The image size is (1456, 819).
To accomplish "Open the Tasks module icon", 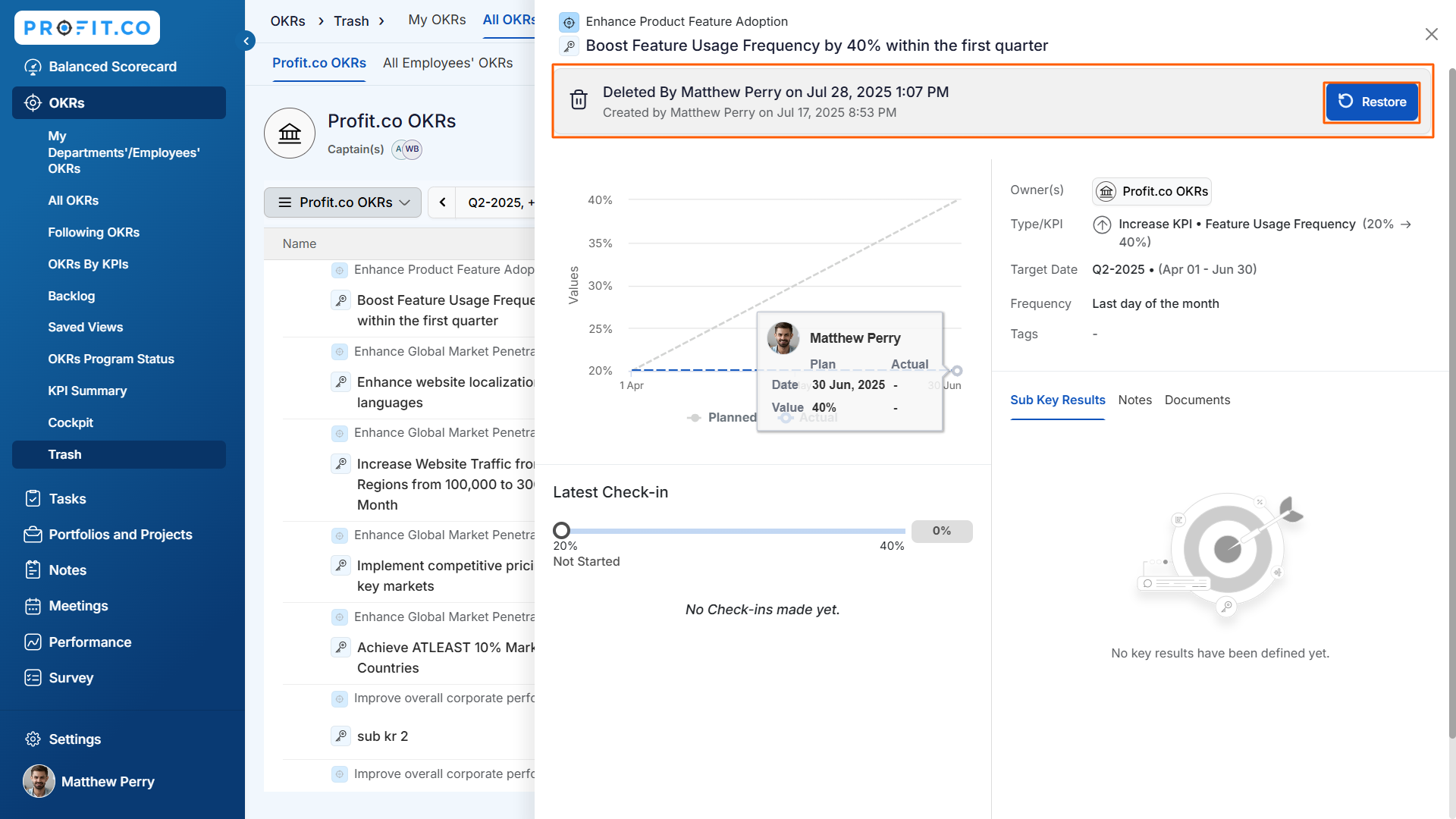I will pyautogui.click(x=33, y=498).
